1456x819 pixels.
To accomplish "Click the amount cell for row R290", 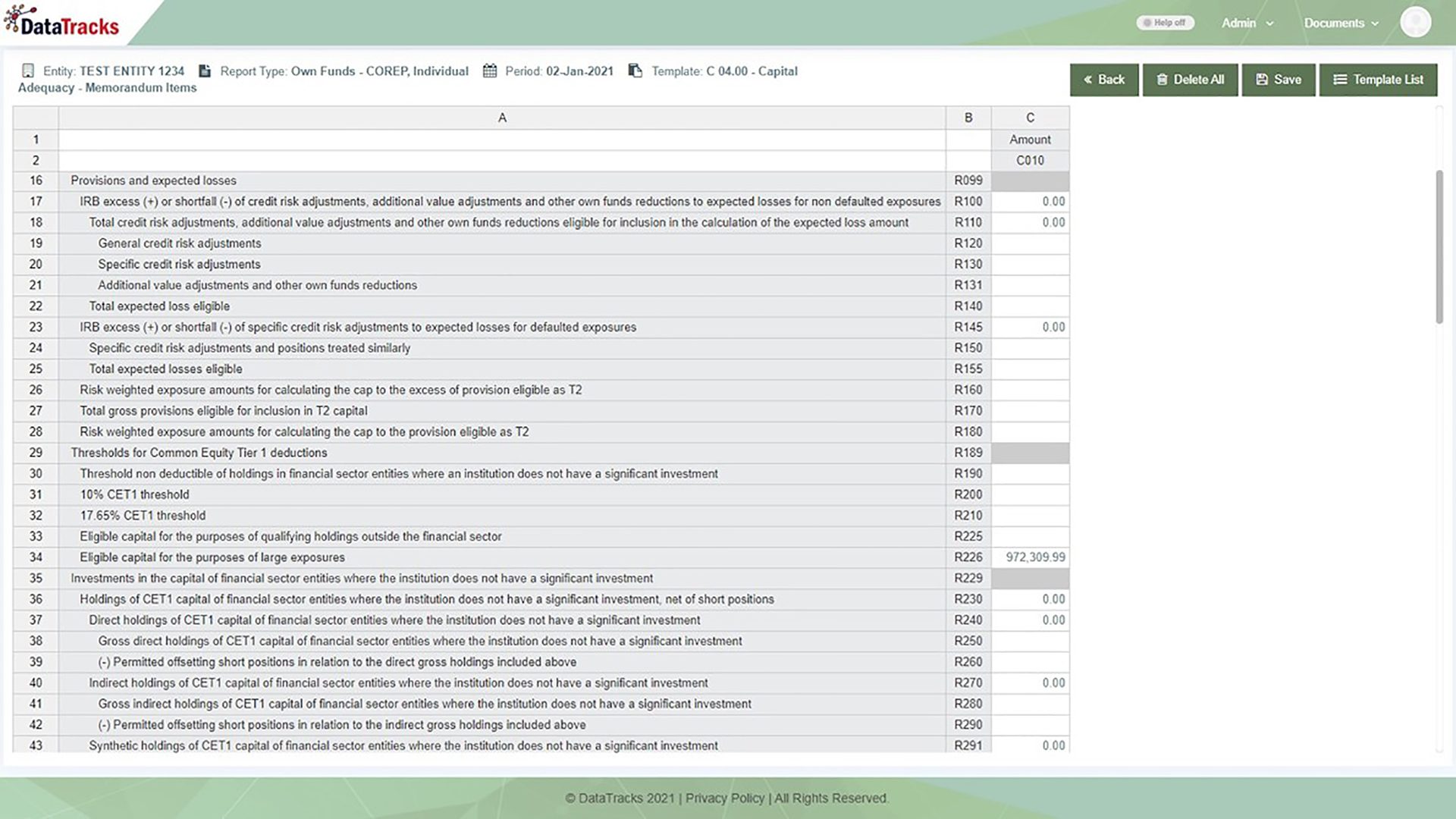I will click(1030, 725).
